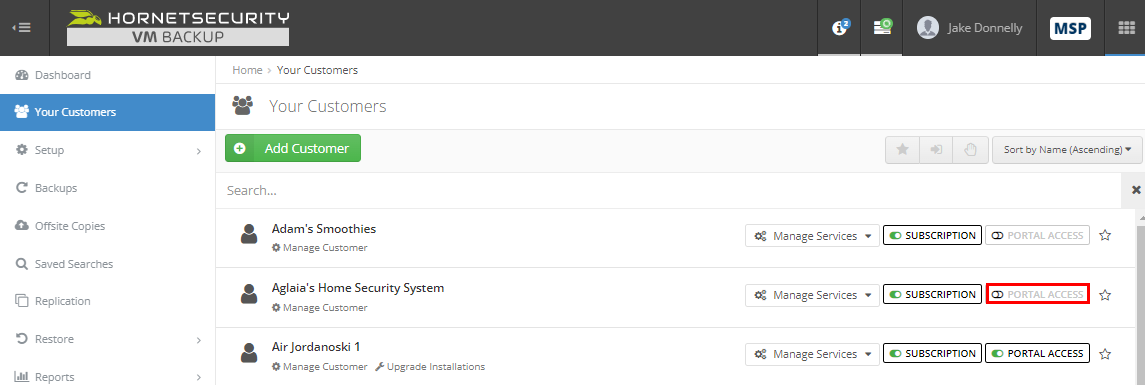Toggle Portal Access for Aglaia's Home Security System

point(1038,294)
